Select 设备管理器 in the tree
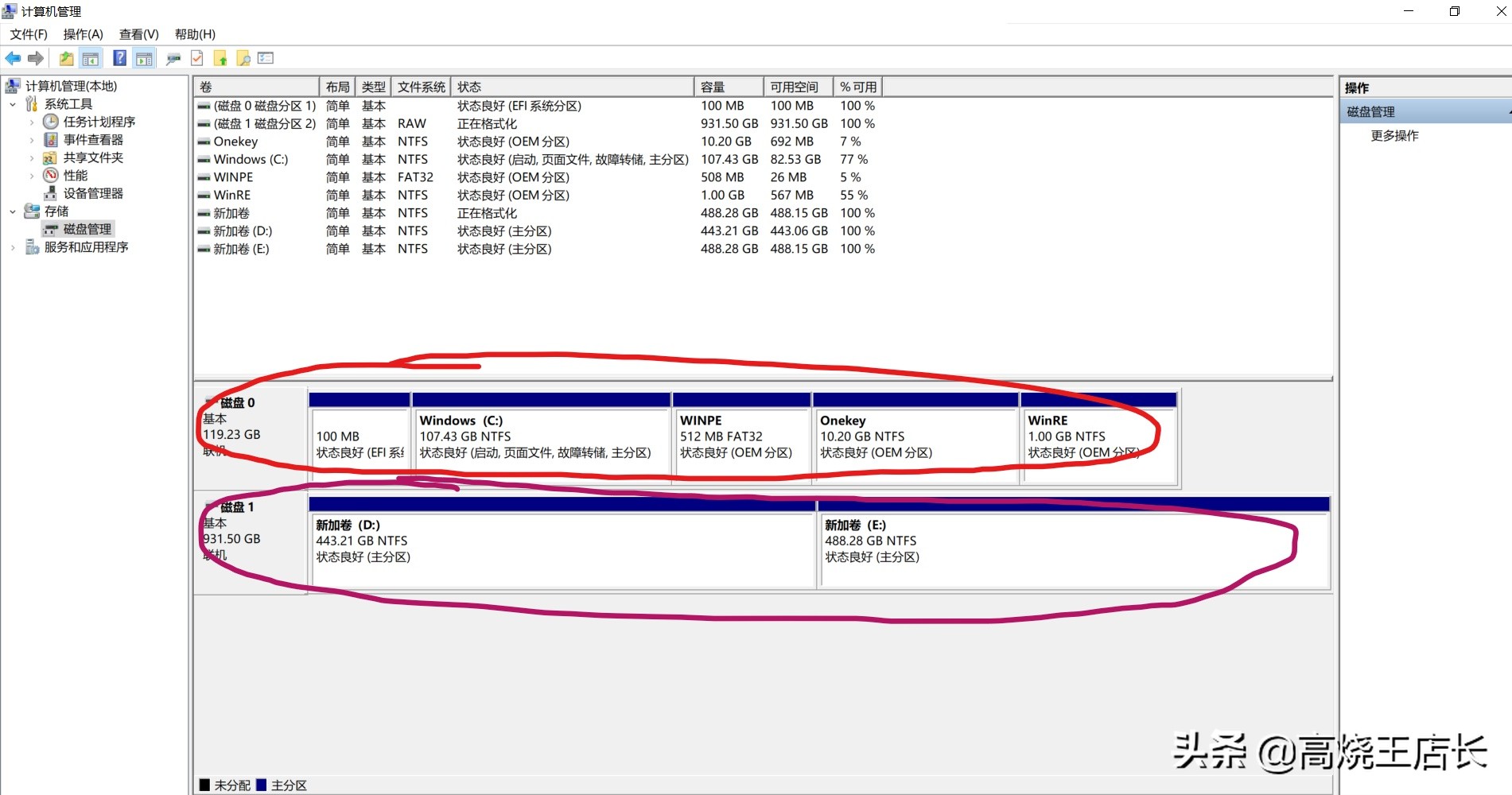Screen dimensions: 1512x795 (93, 193)
